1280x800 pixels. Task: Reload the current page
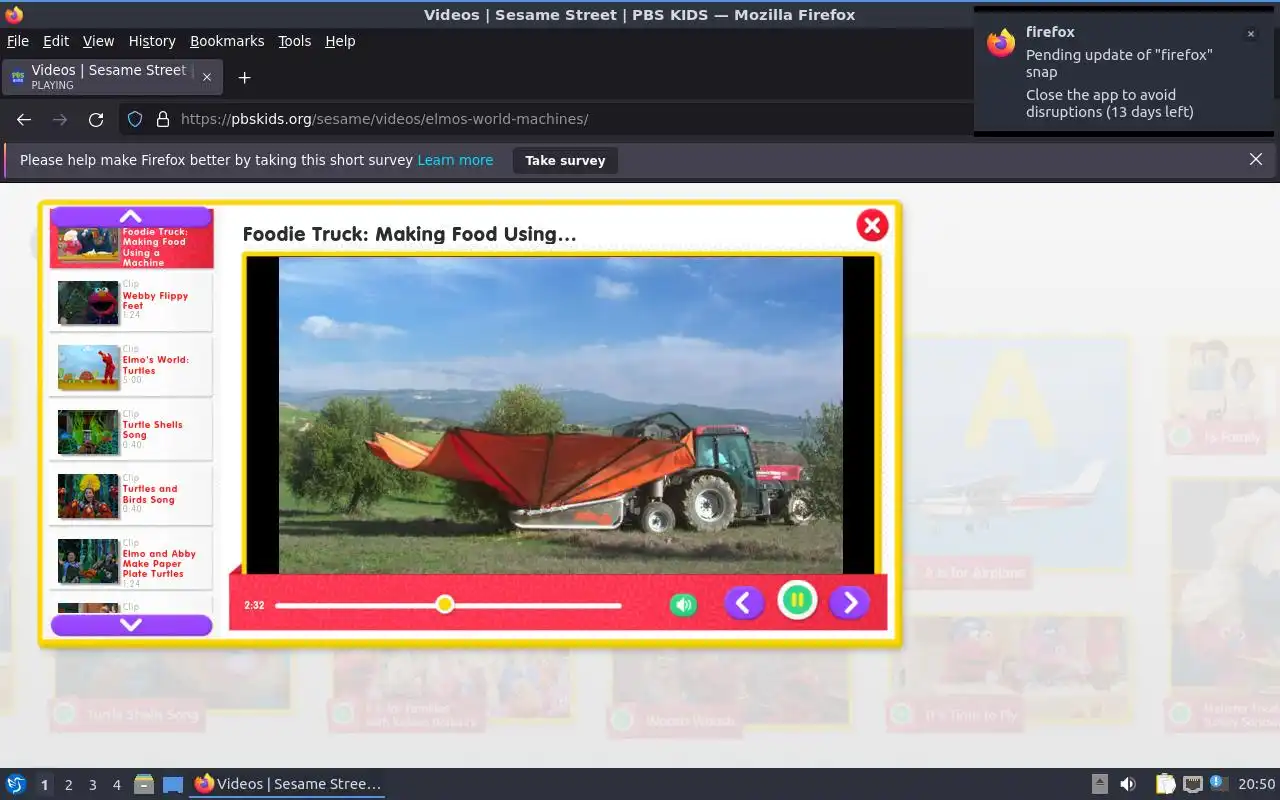click(x=96, y=119)
